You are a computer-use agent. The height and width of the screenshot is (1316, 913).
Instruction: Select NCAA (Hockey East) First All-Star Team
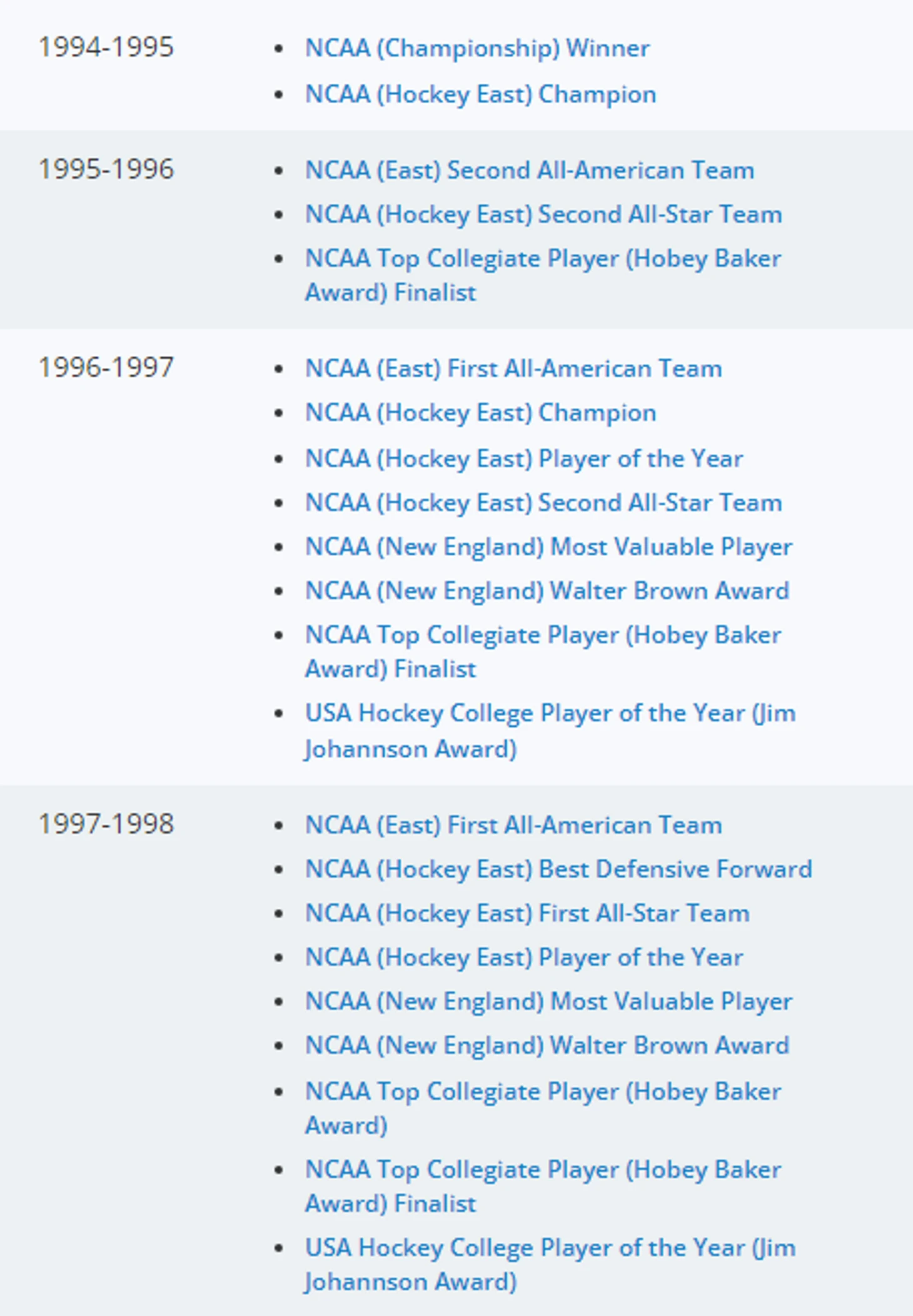(527, 914)
